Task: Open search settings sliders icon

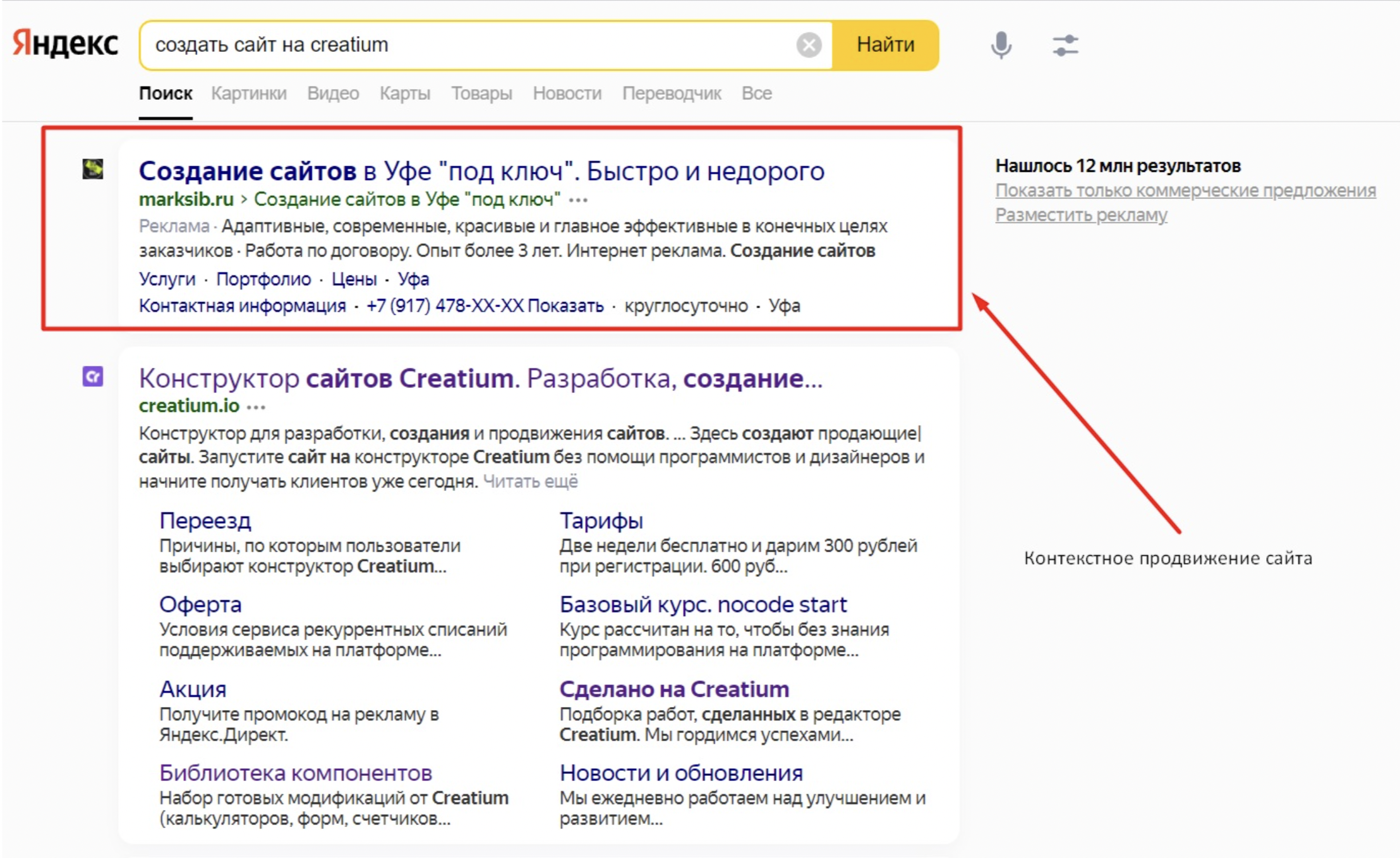Action: click(1065, 45)
